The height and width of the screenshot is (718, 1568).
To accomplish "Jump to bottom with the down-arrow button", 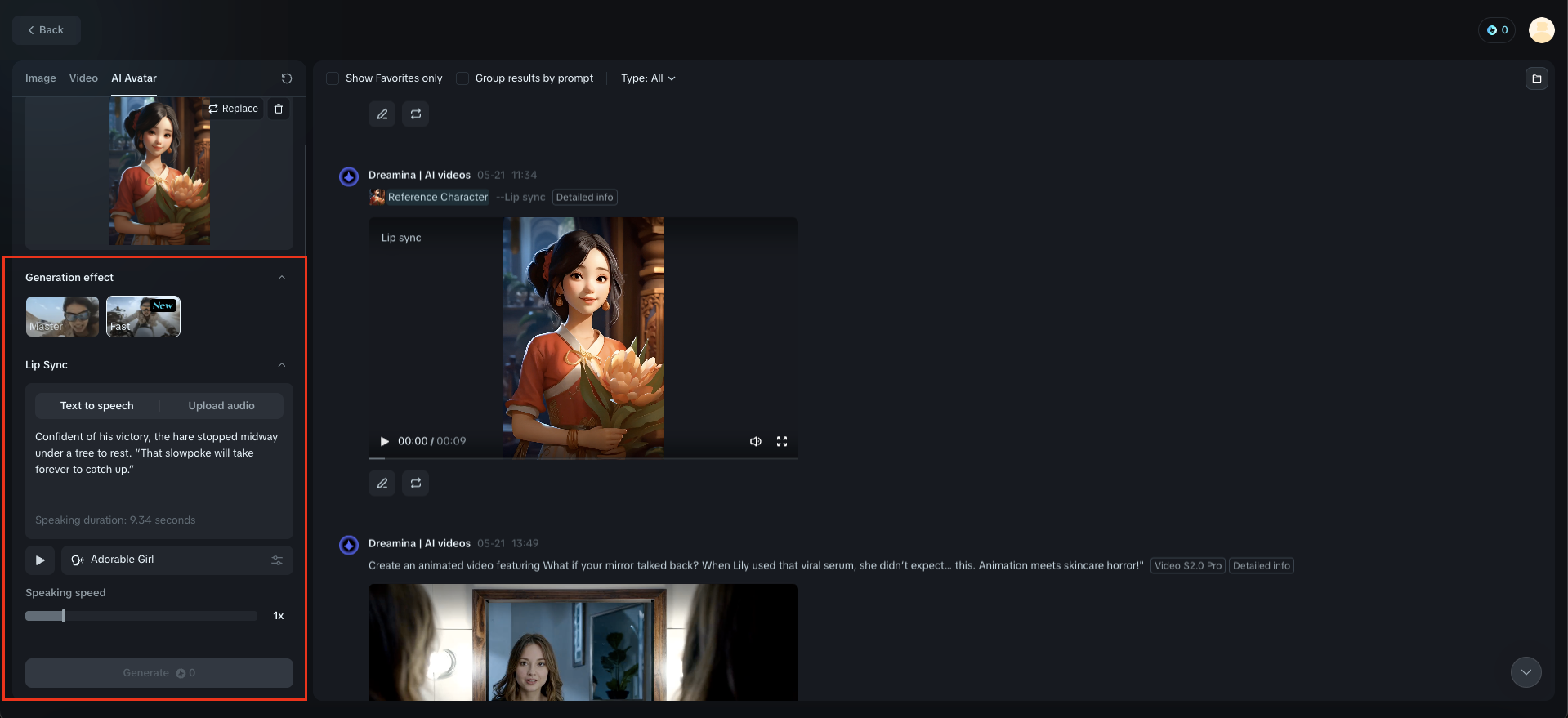I will 1526,672.
